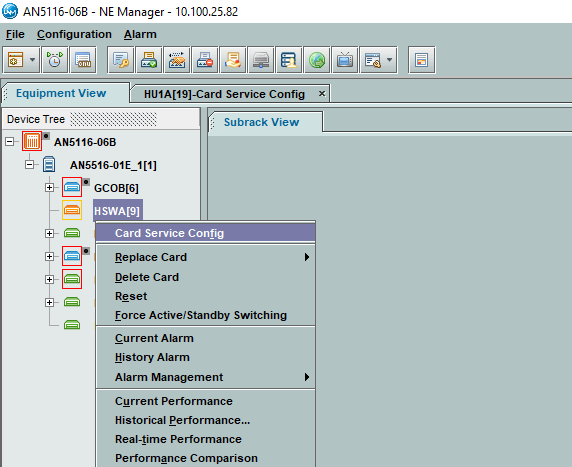
Task: Click the television toolbar icon
Action: click(345, 60)
